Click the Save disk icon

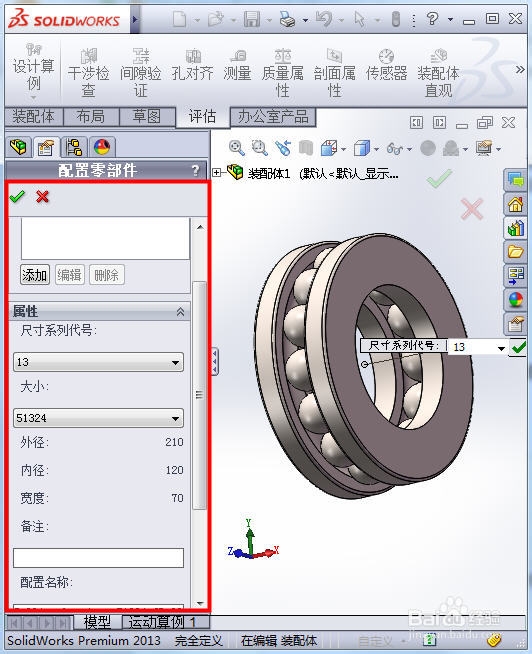point(252,19)
